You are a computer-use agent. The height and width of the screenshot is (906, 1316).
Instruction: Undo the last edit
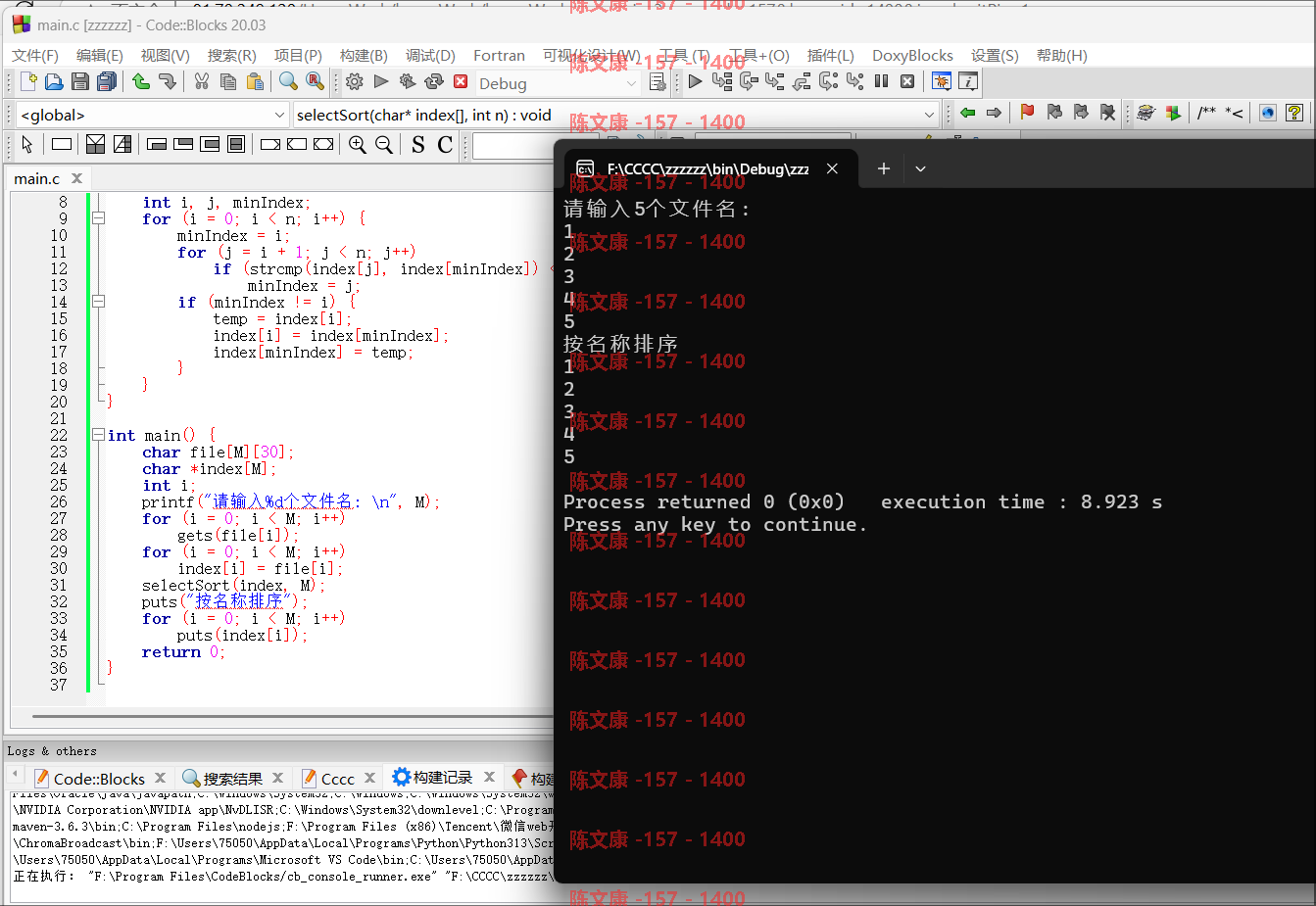tap(141, 81)
